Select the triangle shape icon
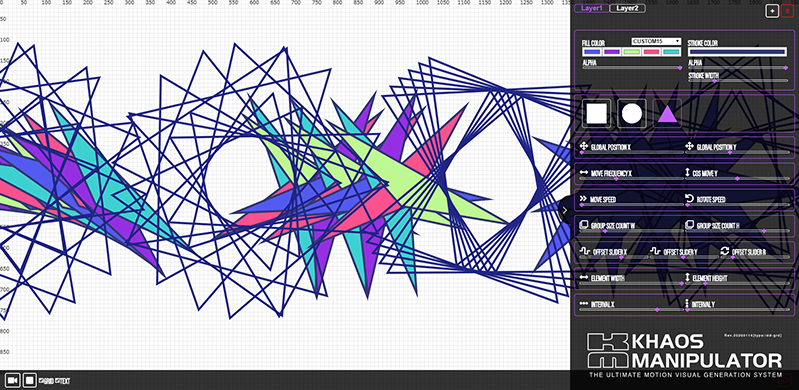Image resolution: width=799 pixels, height=390 pixels. click(667, 114)
